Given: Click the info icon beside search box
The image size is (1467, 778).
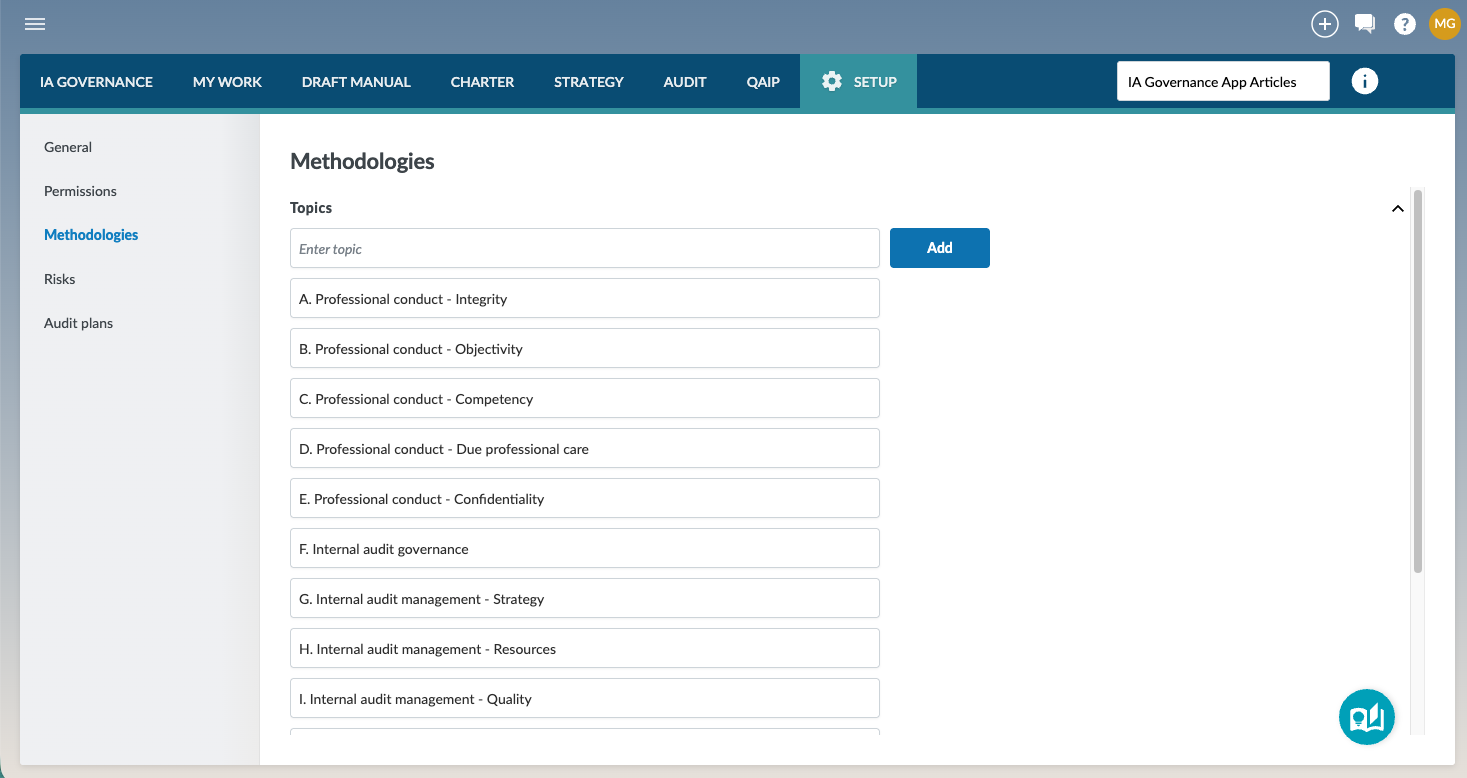Looking at the screenshot, I should 1364,82.
